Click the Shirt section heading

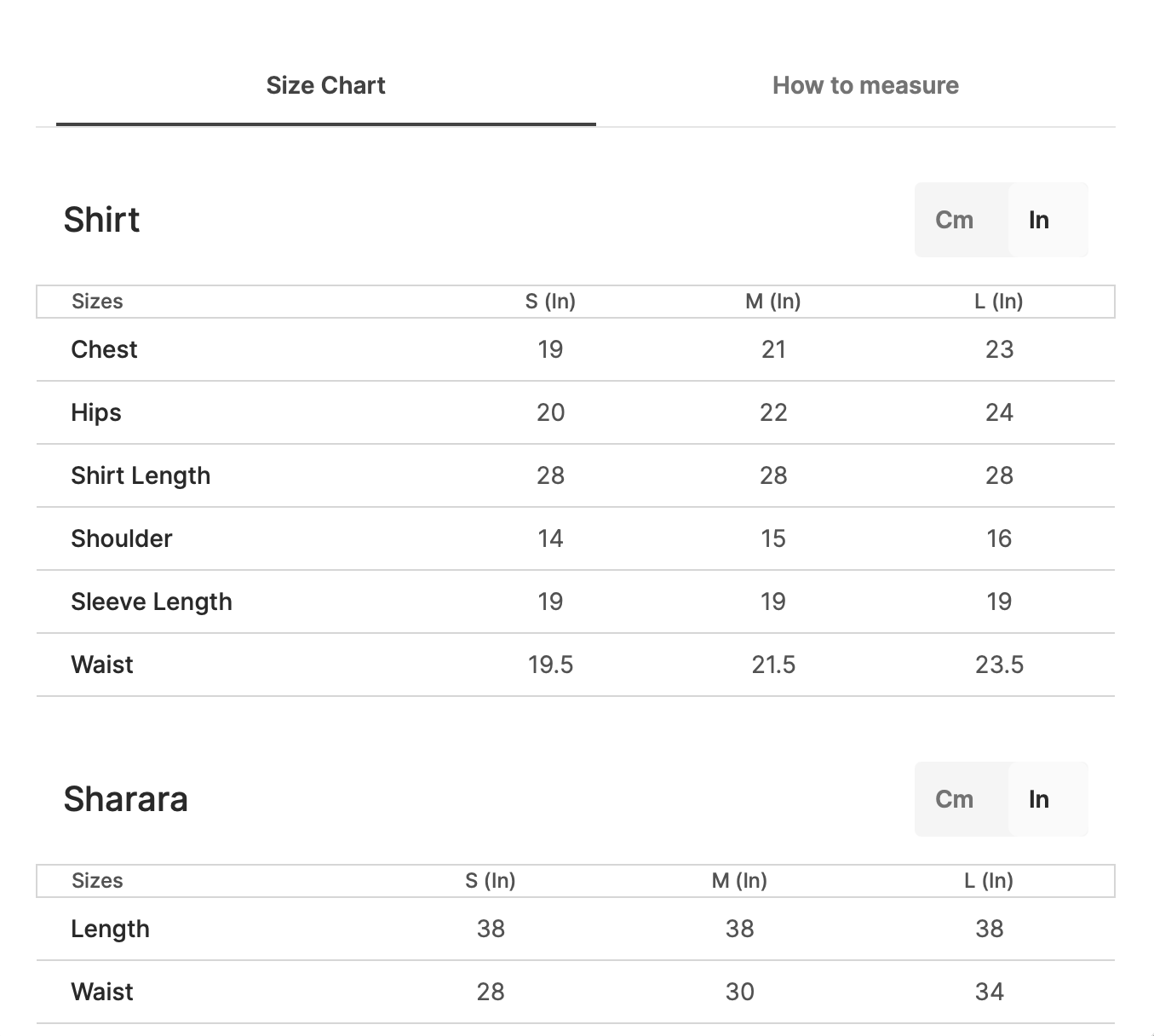101,220
